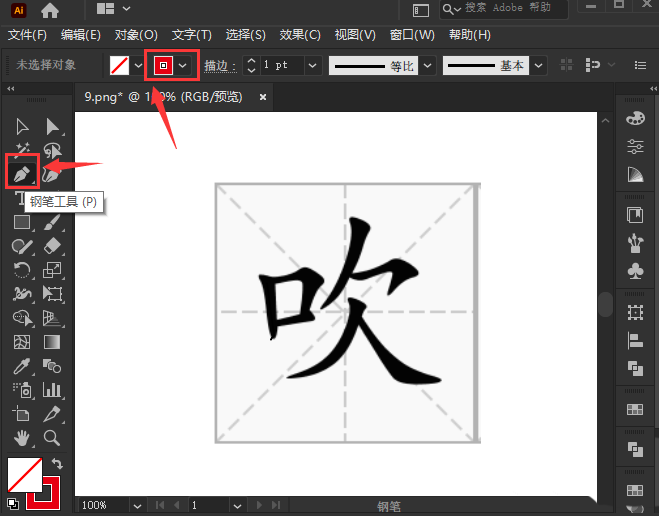Select the Shape Builder tool
Image resolution: width=659 pixels, height=516 pixels.
tap(22, 318)
